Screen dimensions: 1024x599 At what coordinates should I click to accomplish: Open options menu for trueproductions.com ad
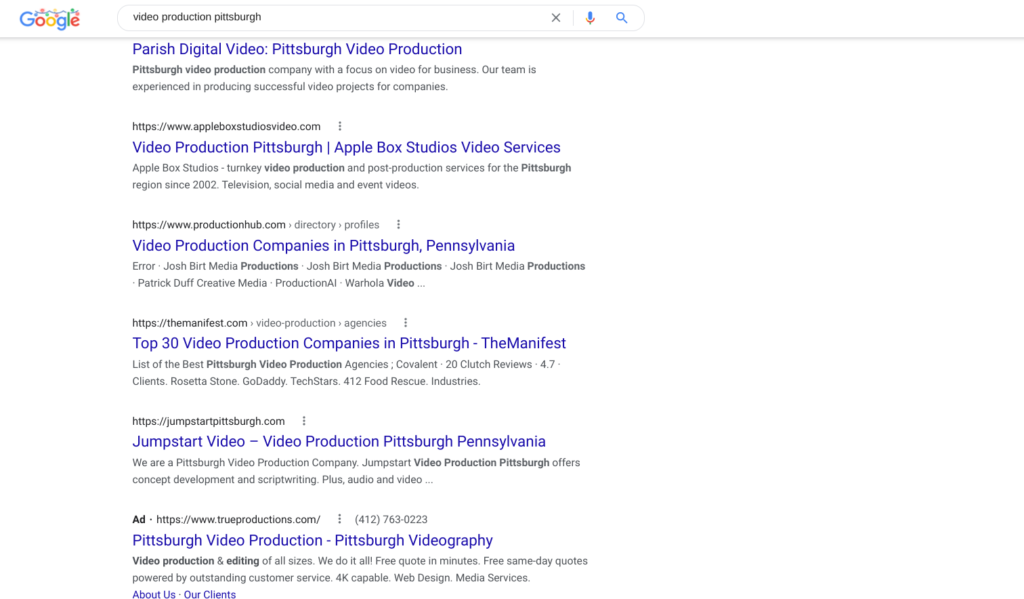point(340,519)
